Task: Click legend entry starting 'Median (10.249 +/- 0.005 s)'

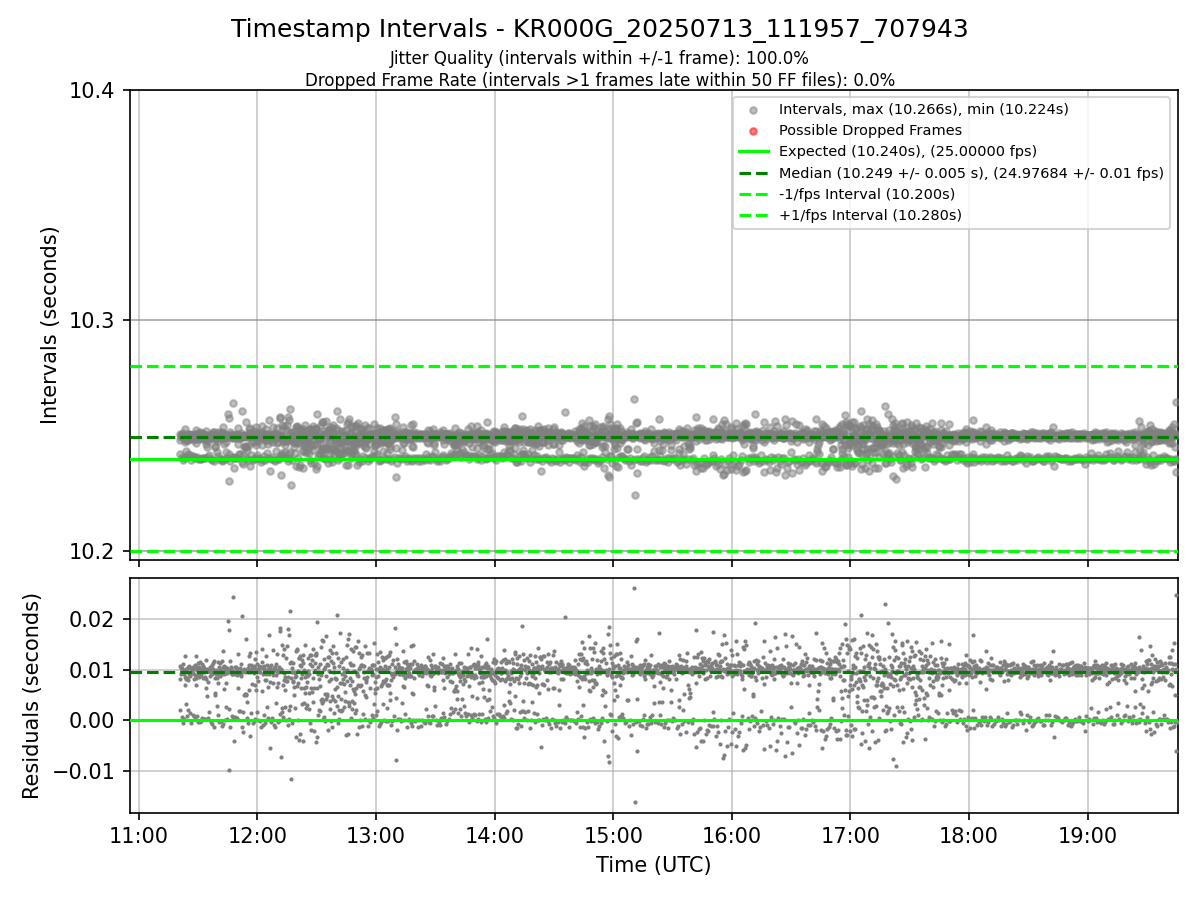Action: click(x=971, y=173)
